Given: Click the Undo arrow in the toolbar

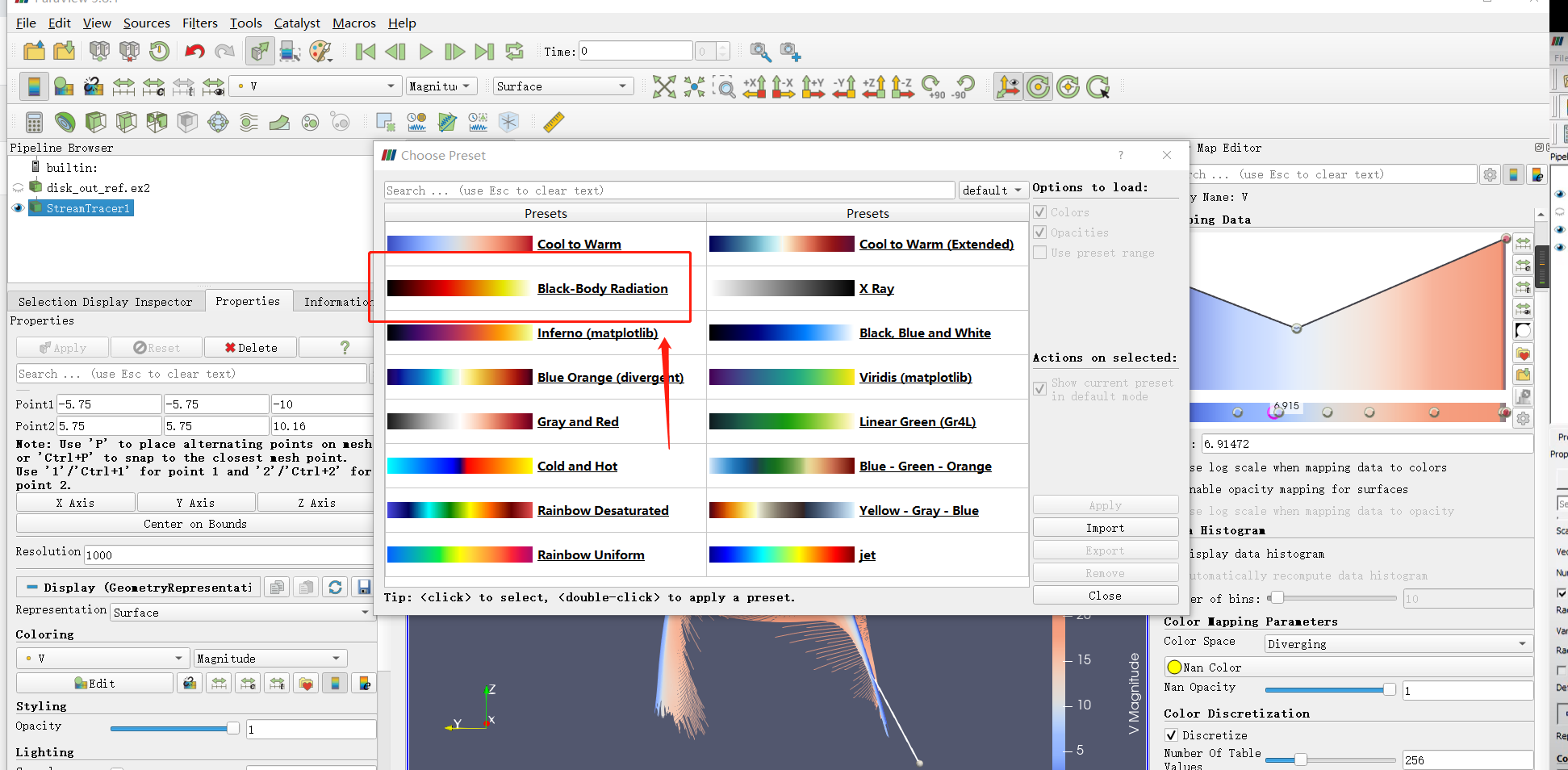Looking at the screenshot, I should click(x=194, y=51).
